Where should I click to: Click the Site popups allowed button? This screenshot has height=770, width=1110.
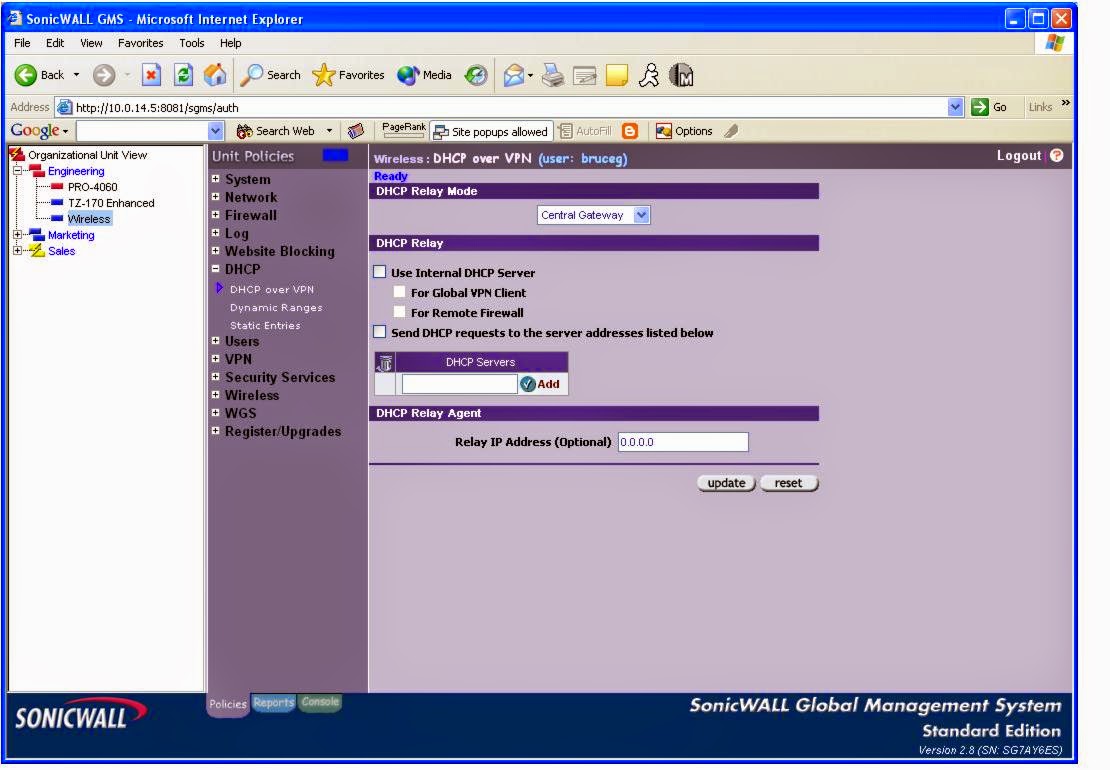tap(491, 132)
